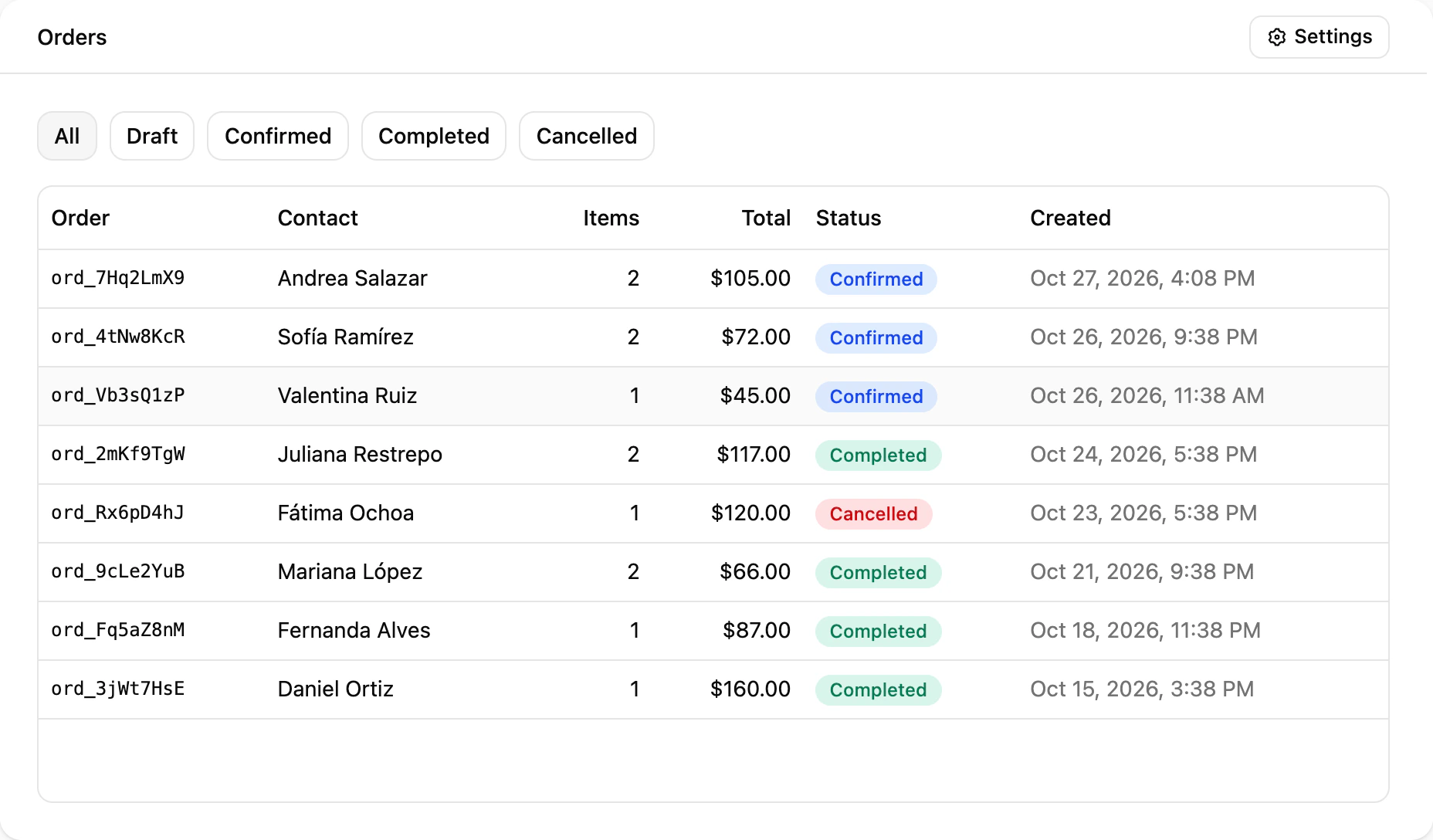This screenshot has height=840, width=1433.
Task: Open order ord_2mKf9TgW
Action: click(x=118, y=454)
